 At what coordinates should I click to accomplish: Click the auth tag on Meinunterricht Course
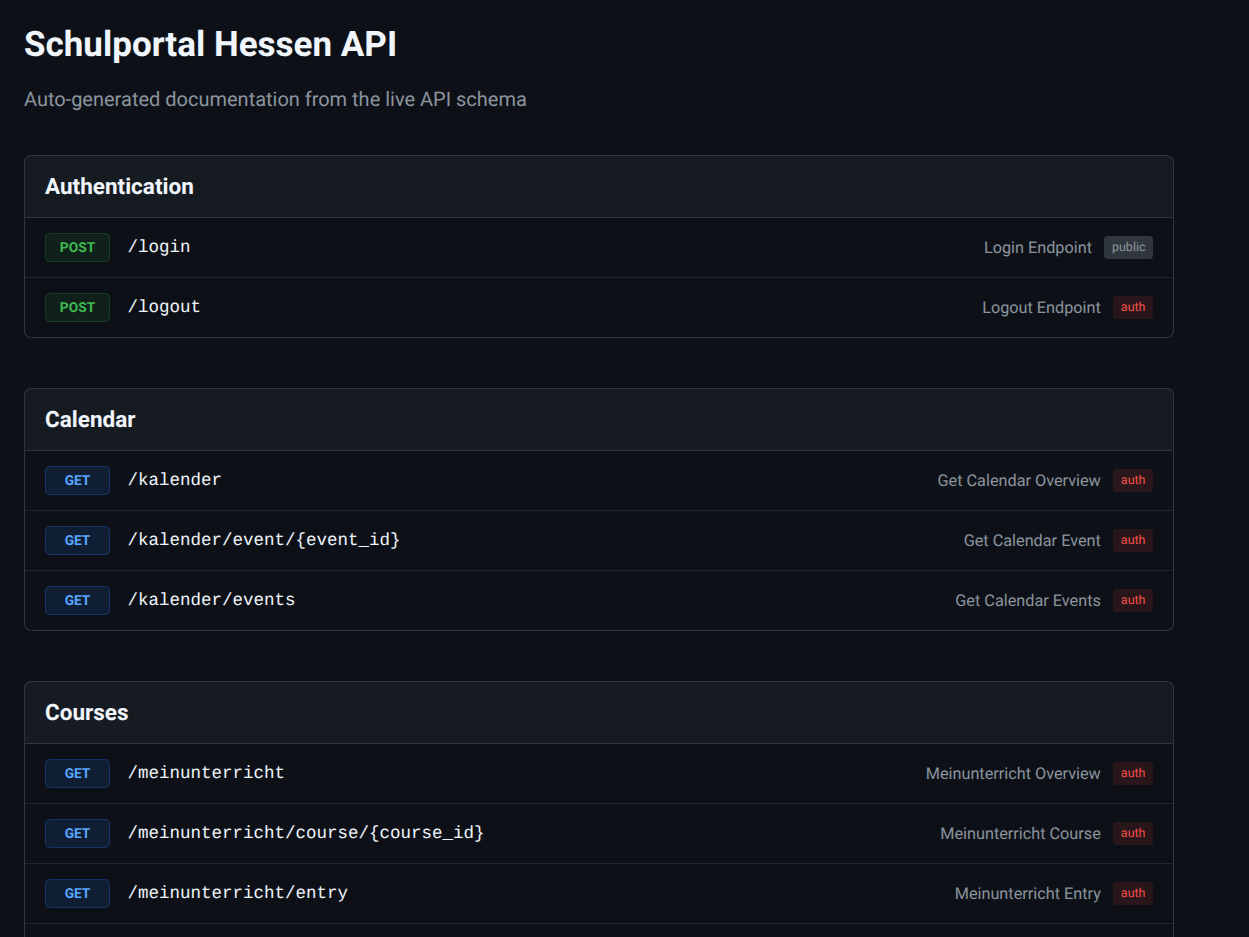point(1133,833)
